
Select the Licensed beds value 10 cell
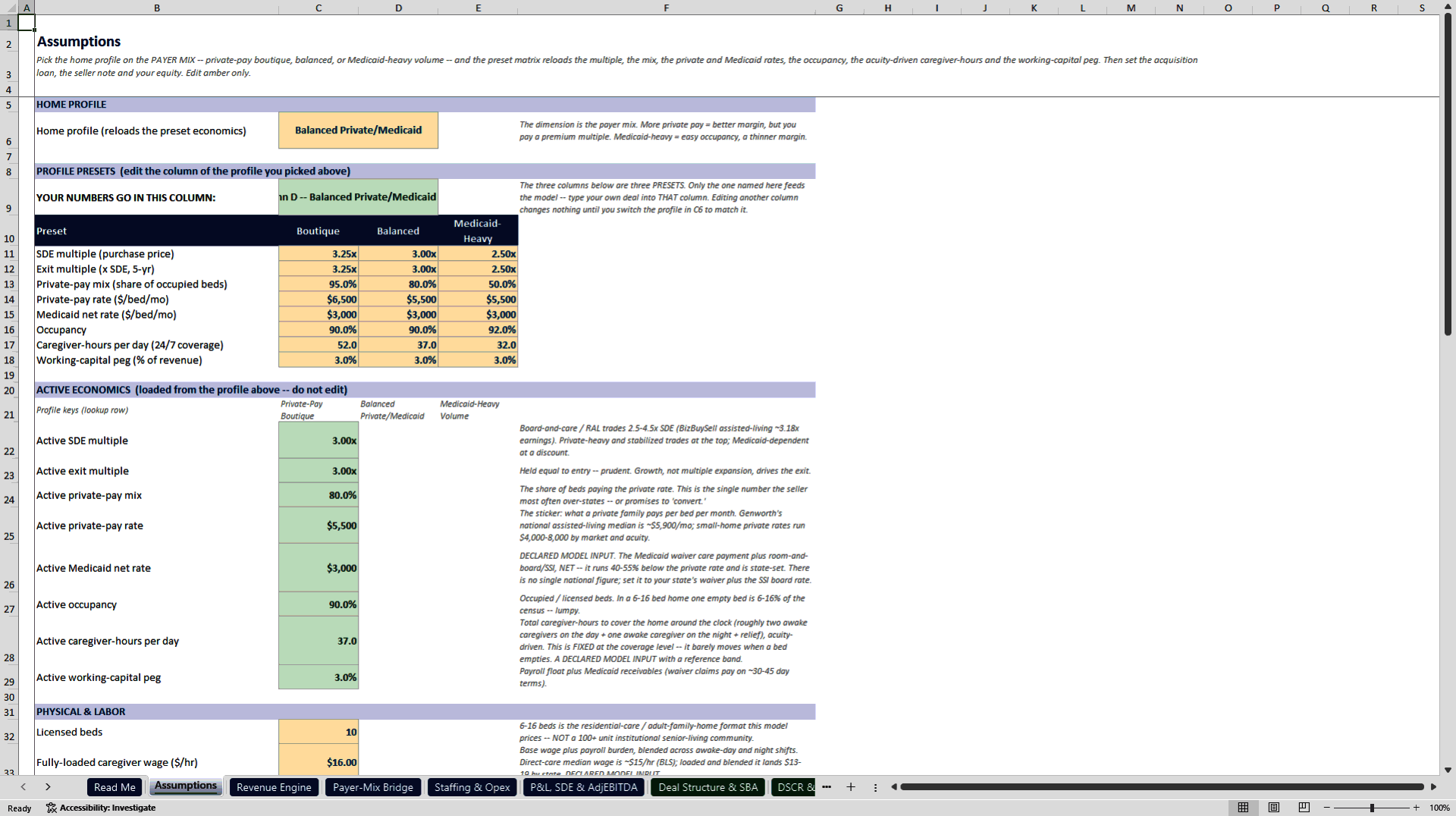(x=318, y=732)
